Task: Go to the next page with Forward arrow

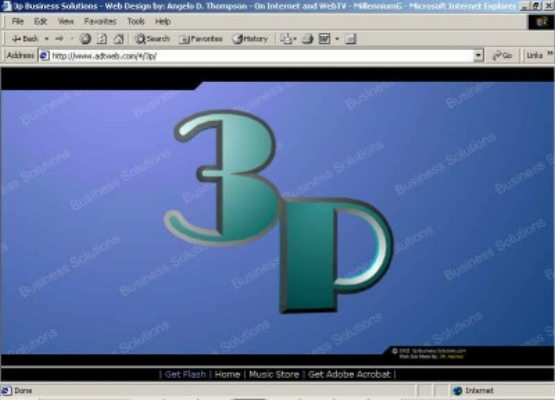Action: (59, 39)
